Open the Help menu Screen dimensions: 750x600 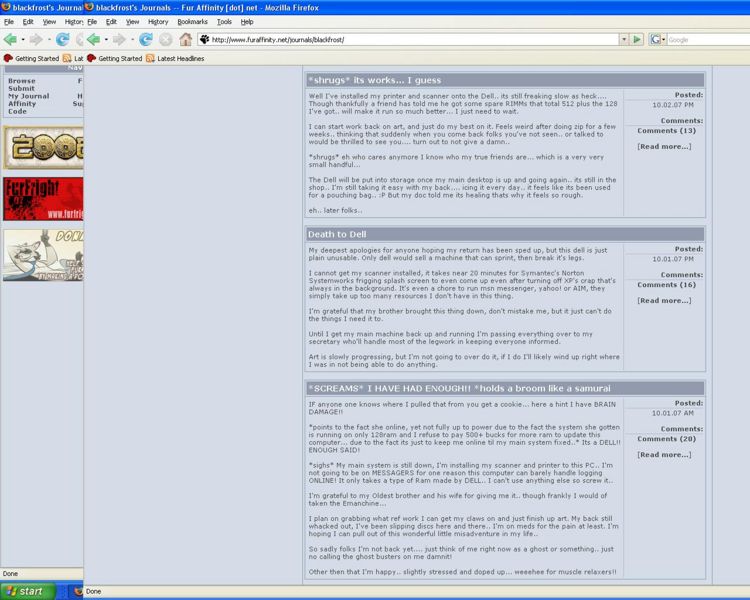click(x=247, y=21)
